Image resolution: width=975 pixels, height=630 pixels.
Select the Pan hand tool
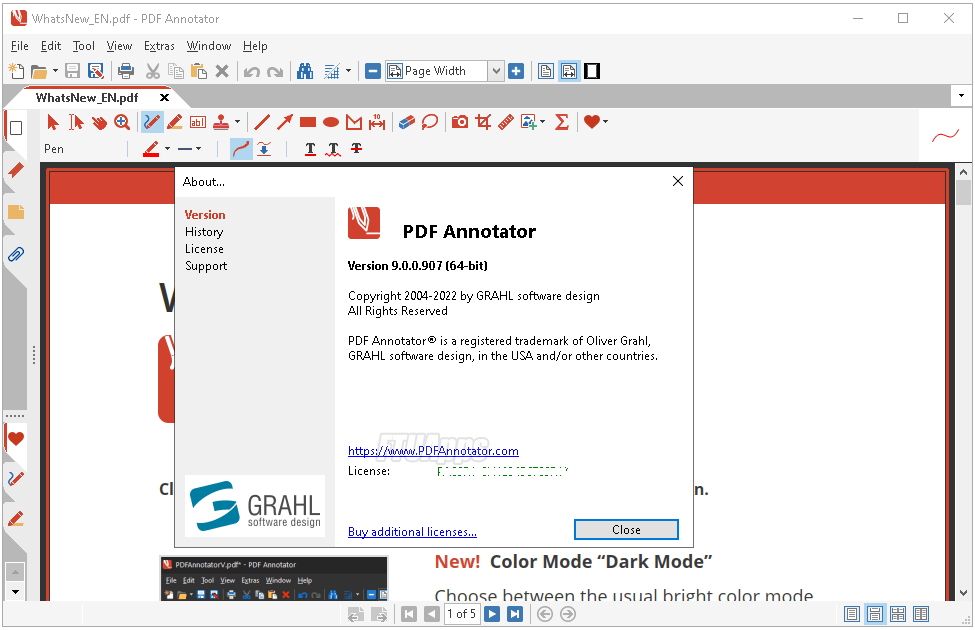99,123
